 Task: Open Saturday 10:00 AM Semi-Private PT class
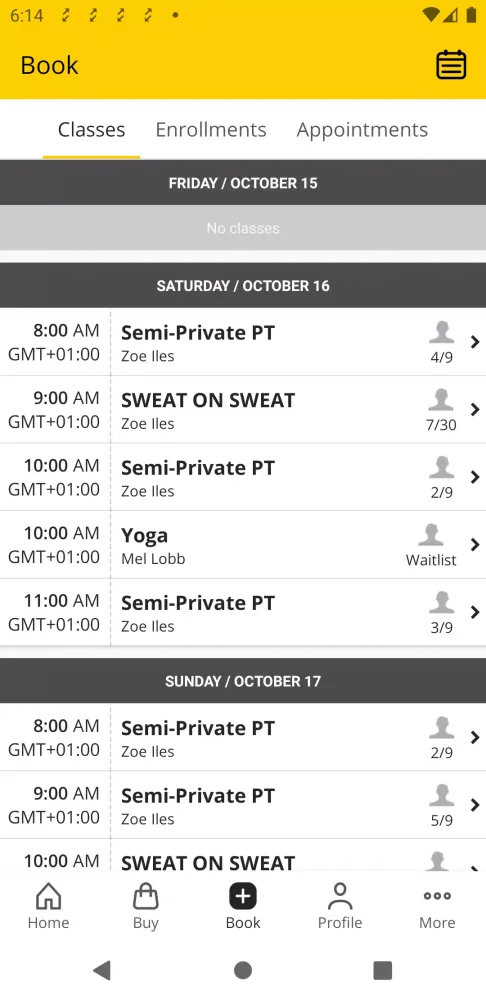243,477
